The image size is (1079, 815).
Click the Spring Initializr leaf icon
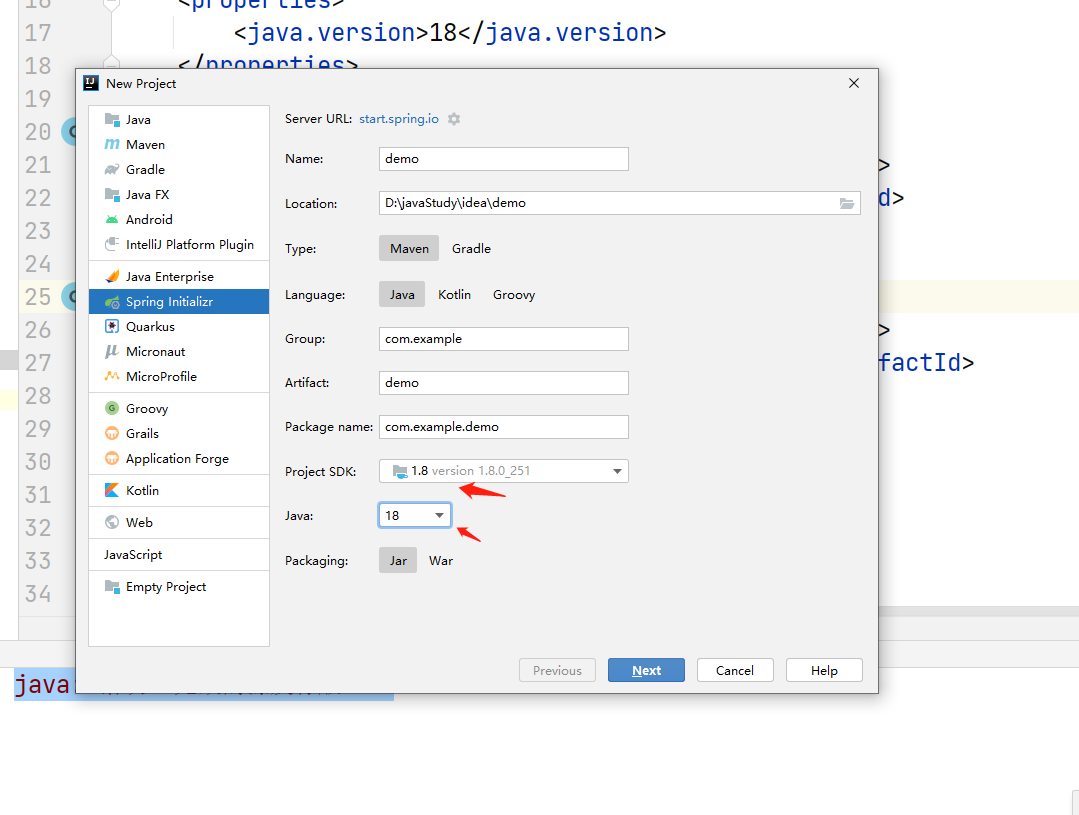click(111, 301)
